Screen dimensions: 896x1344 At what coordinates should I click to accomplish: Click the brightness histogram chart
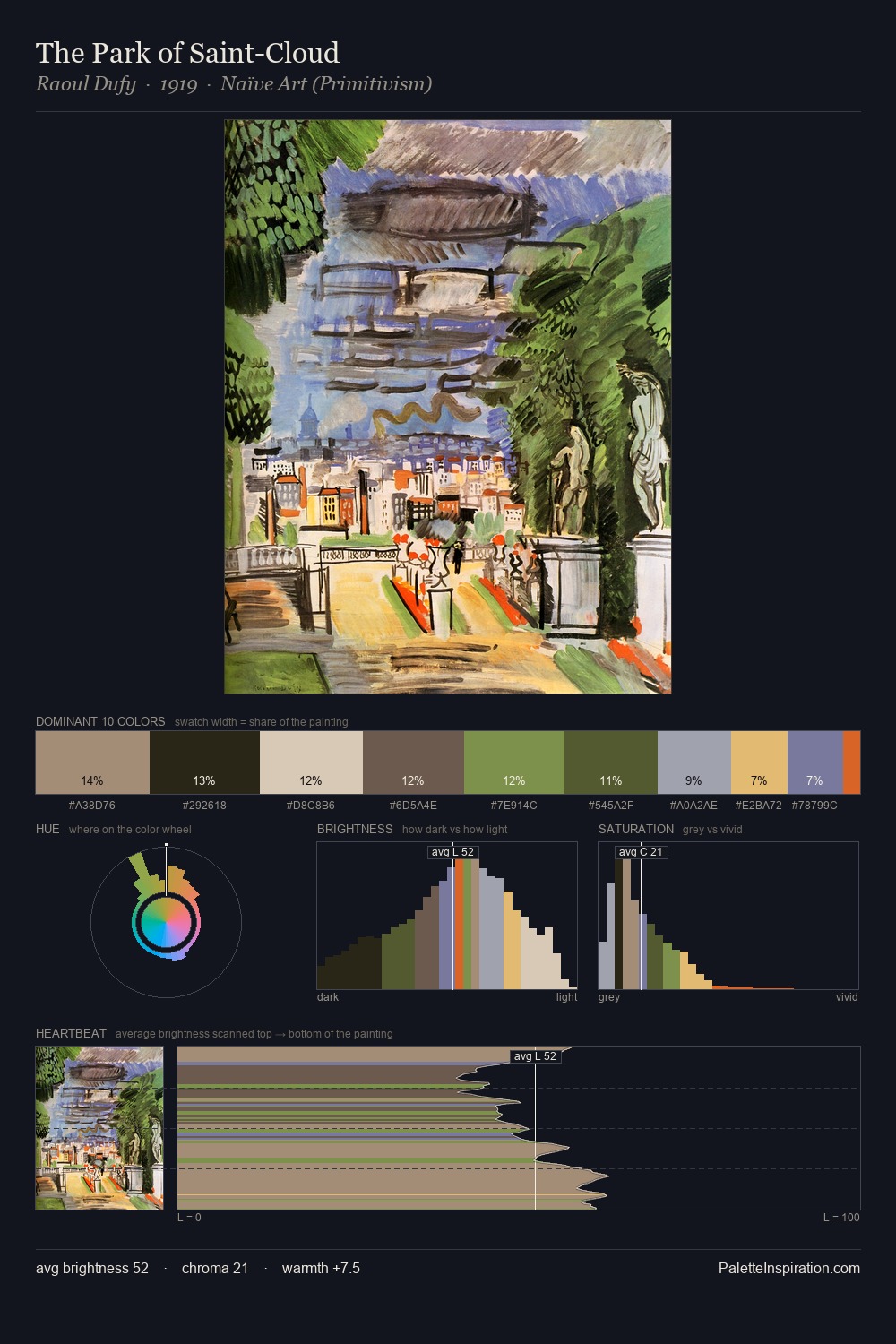(447, 916)
